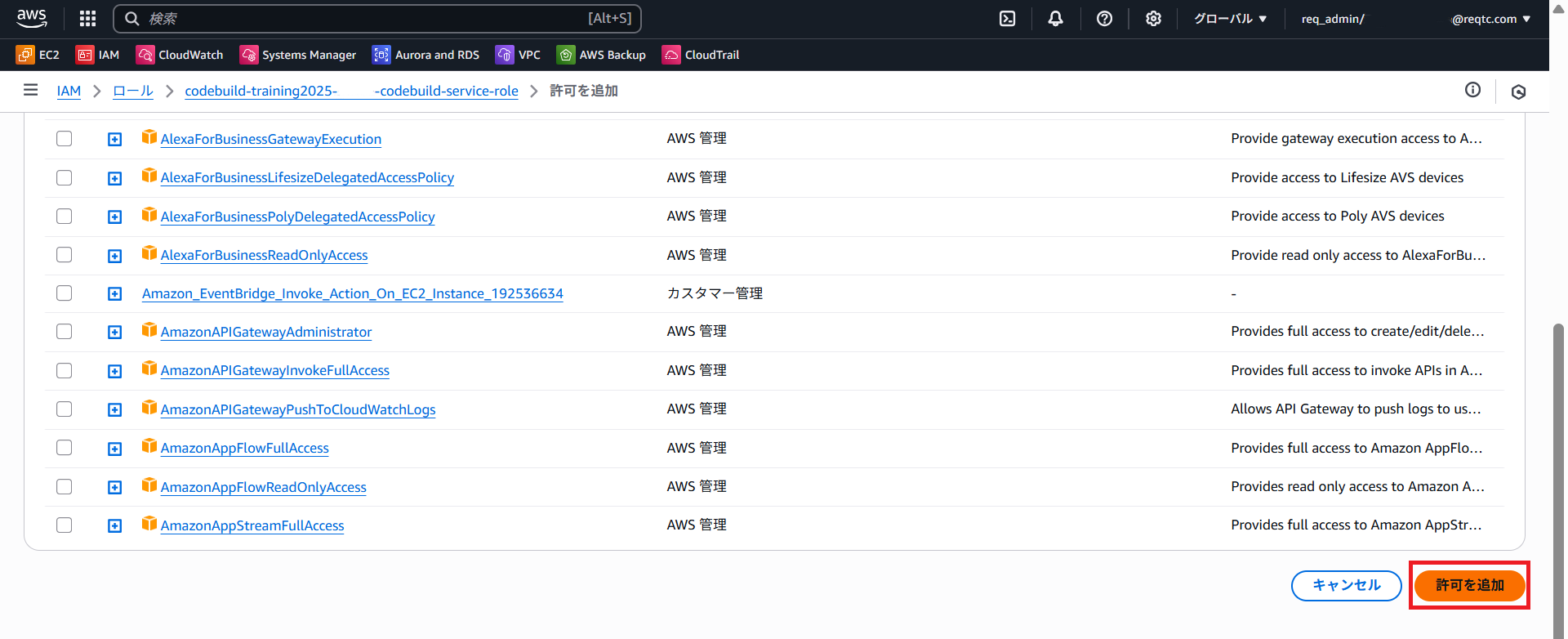This screenshot has height=639, width=1568.
Task: Click the policy cube icon for AmazonAppFlowReadOnlyAccess
Action: pyautogui.click(x=149, y=485)
